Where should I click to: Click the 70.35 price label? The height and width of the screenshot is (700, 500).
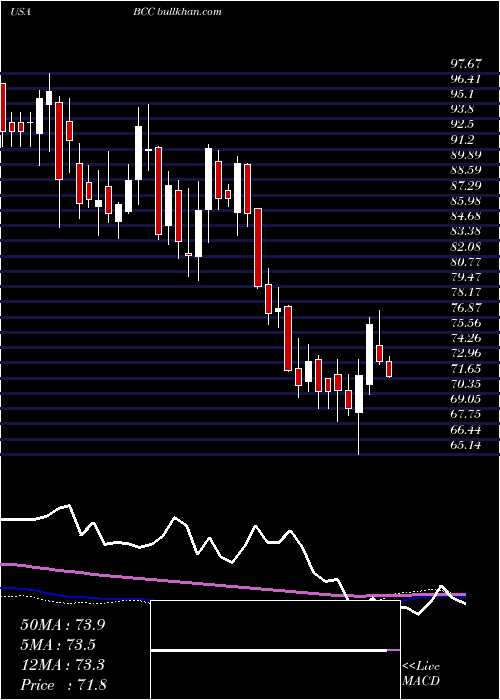coord(466,383)
